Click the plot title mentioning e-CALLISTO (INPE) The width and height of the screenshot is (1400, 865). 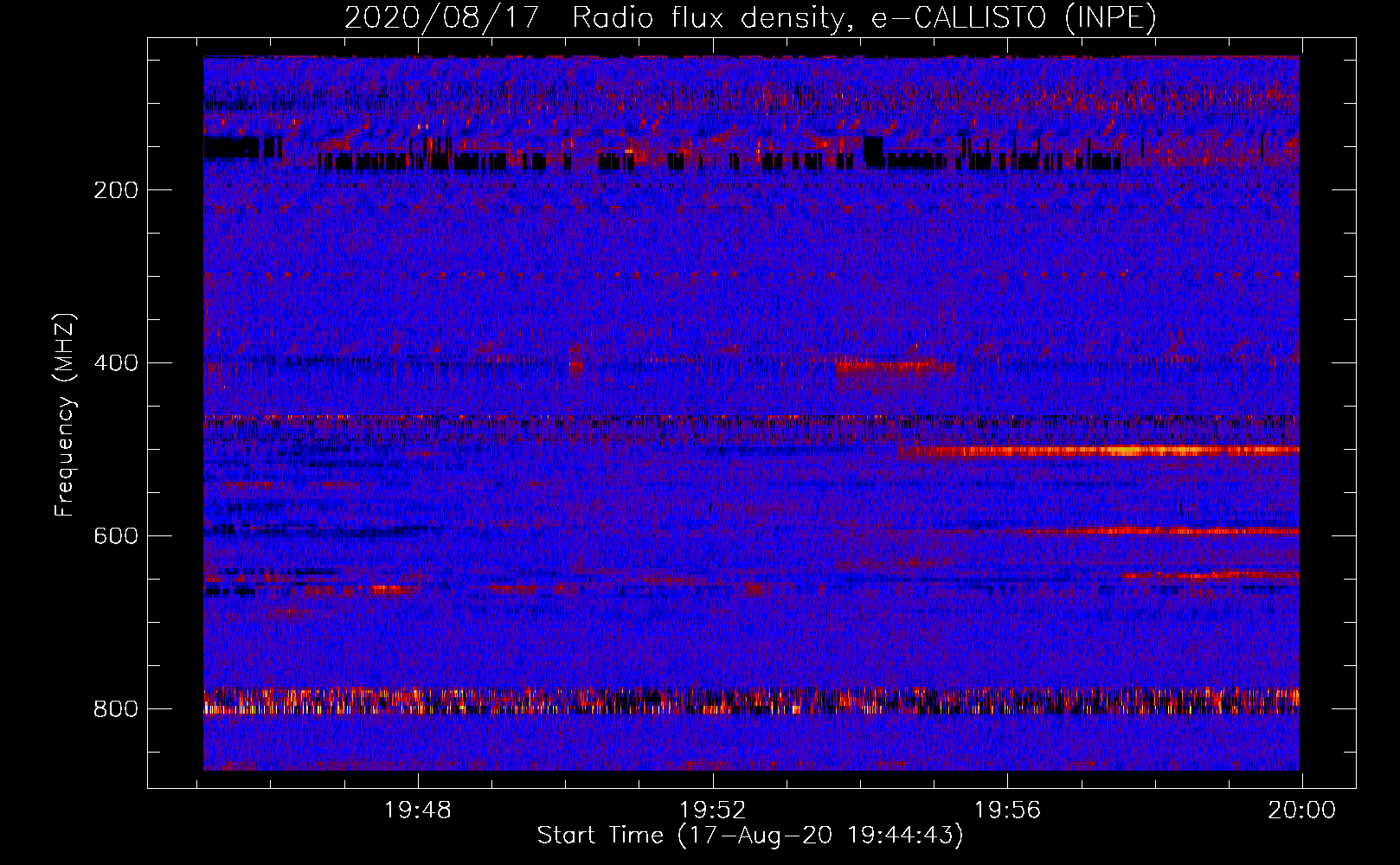click(750, 17)
